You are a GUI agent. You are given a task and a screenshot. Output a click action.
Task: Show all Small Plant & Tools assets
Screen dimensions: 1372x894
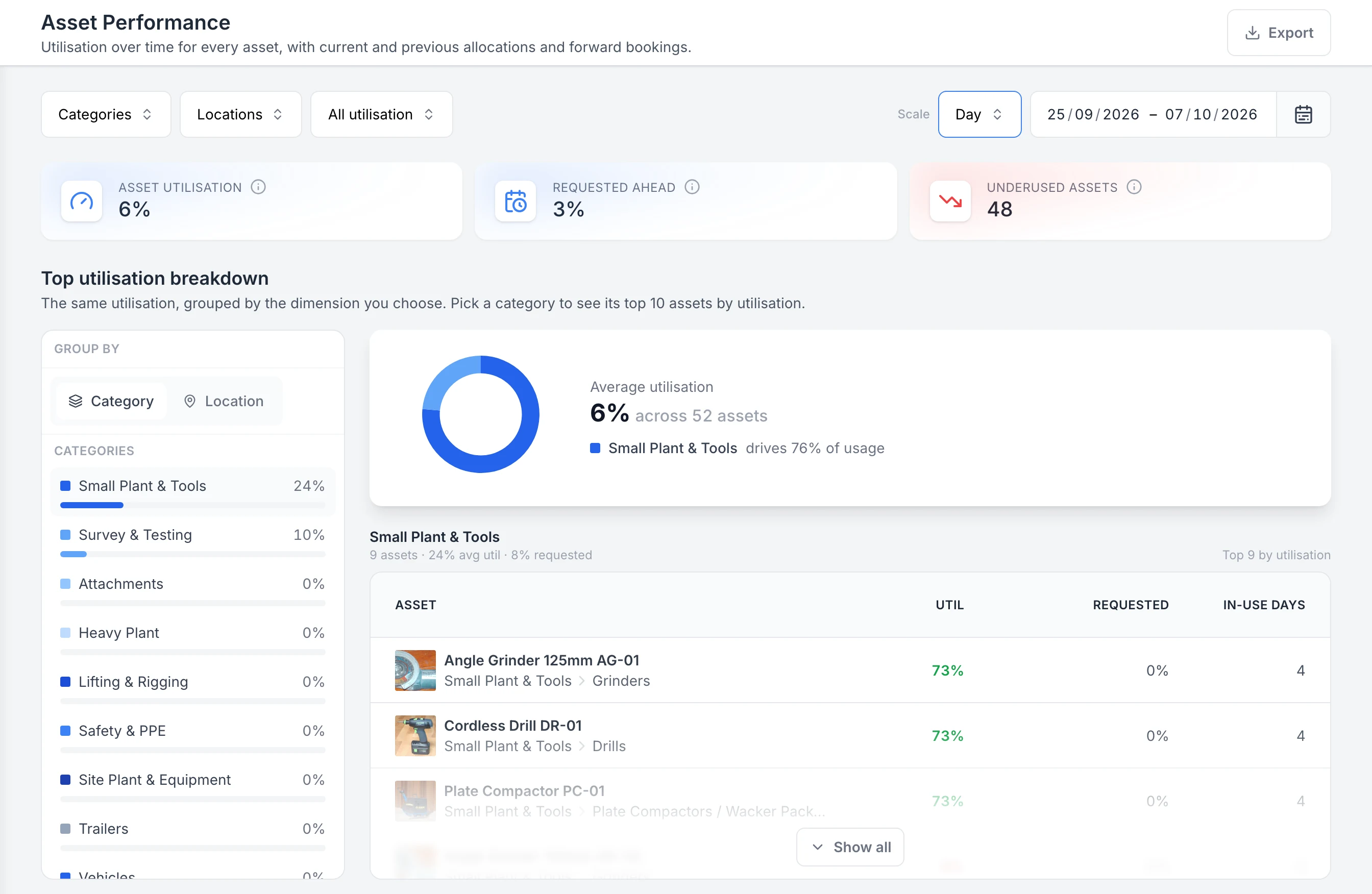coord(850,847)
